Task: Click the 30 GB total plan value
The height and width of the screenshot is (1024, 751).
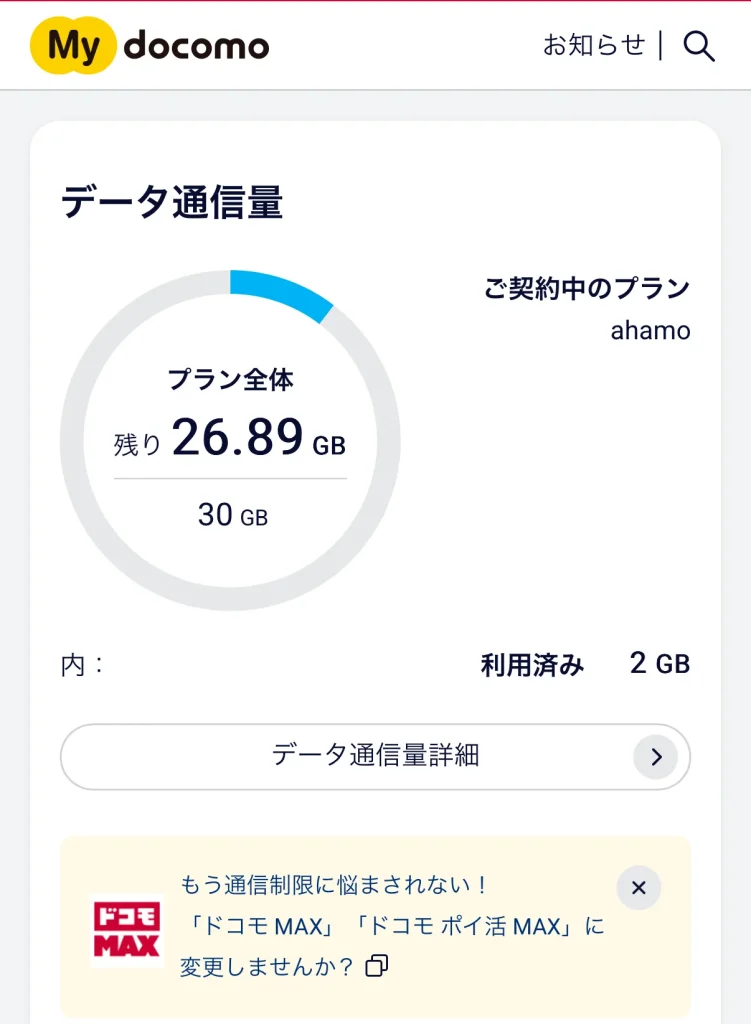Action: pos(232,515)
